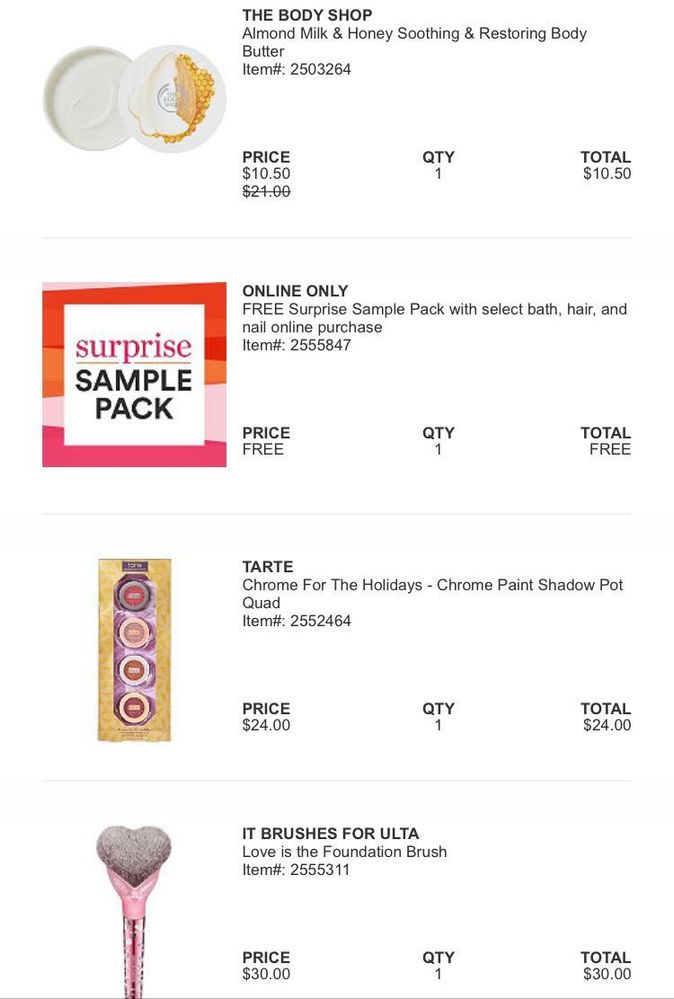Open FREE Surprise Sample Pack product name
The height and width of the screenshot is (999, 674).
pyautogui.click(x=434, y=318)
